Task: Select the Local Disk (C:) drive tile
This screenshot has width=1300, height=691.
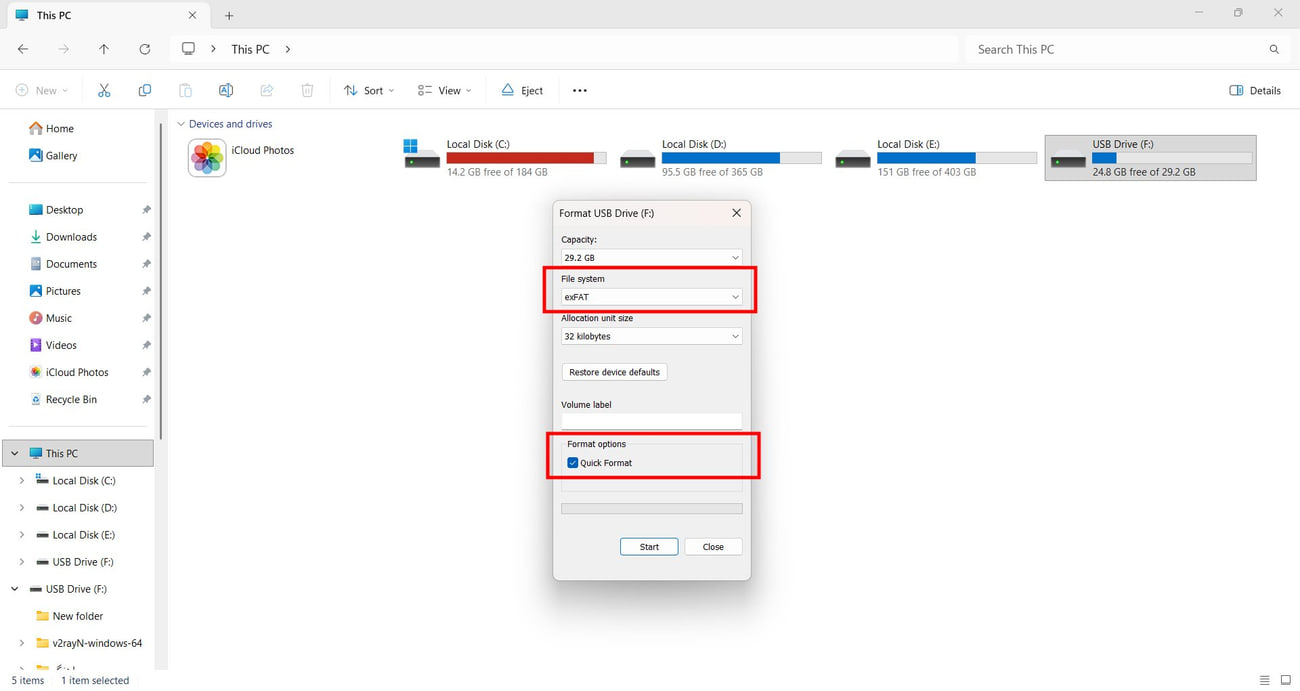Action: coord(505,158)
